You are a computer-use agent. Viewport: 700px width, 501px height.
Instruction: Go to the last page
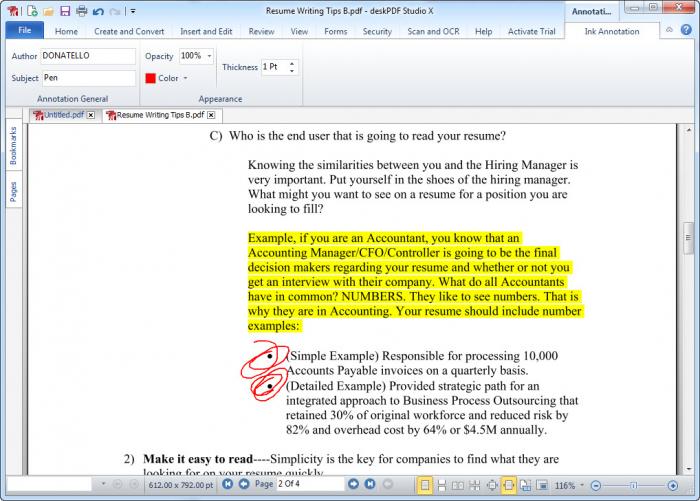(x=371, y=485)
